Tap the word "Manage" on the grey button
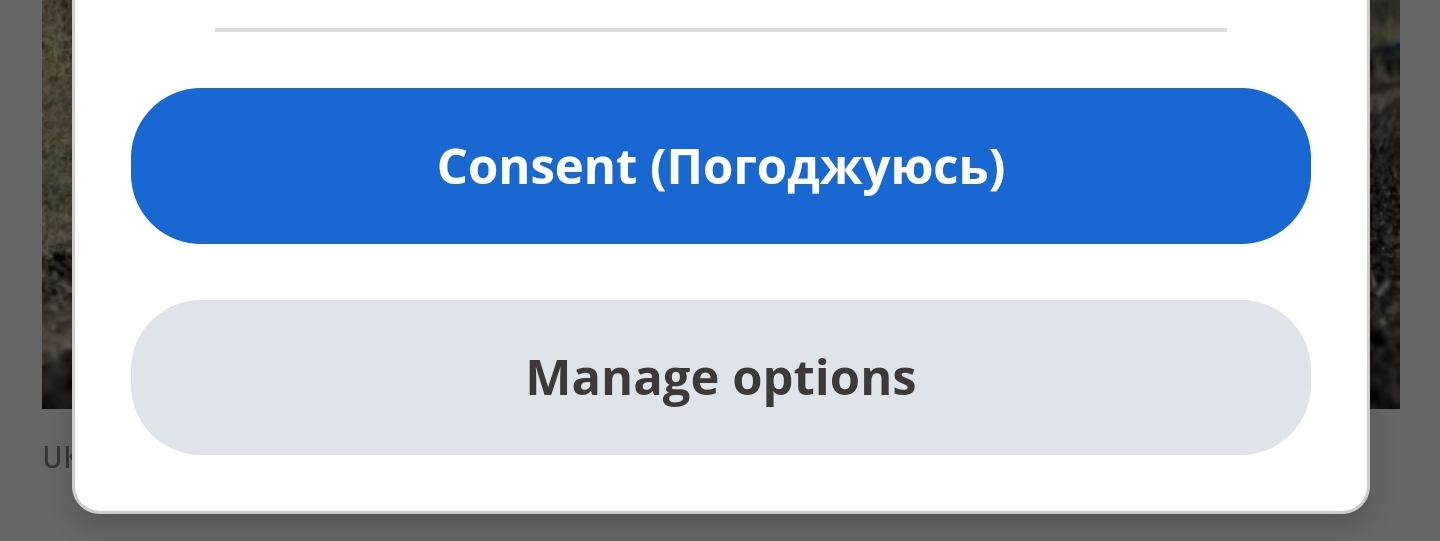 click(622, 377)
